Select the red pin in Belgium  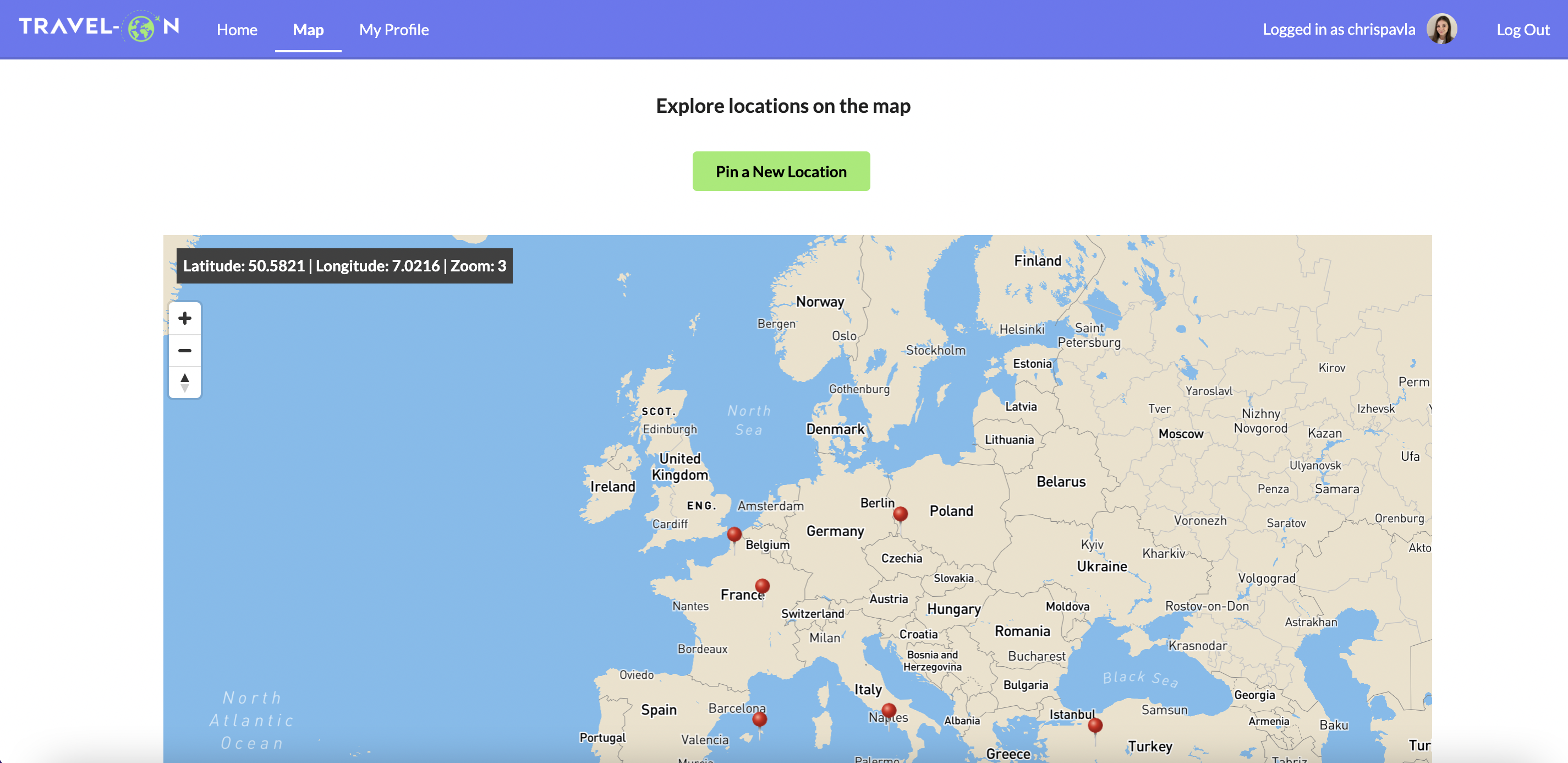734,535
